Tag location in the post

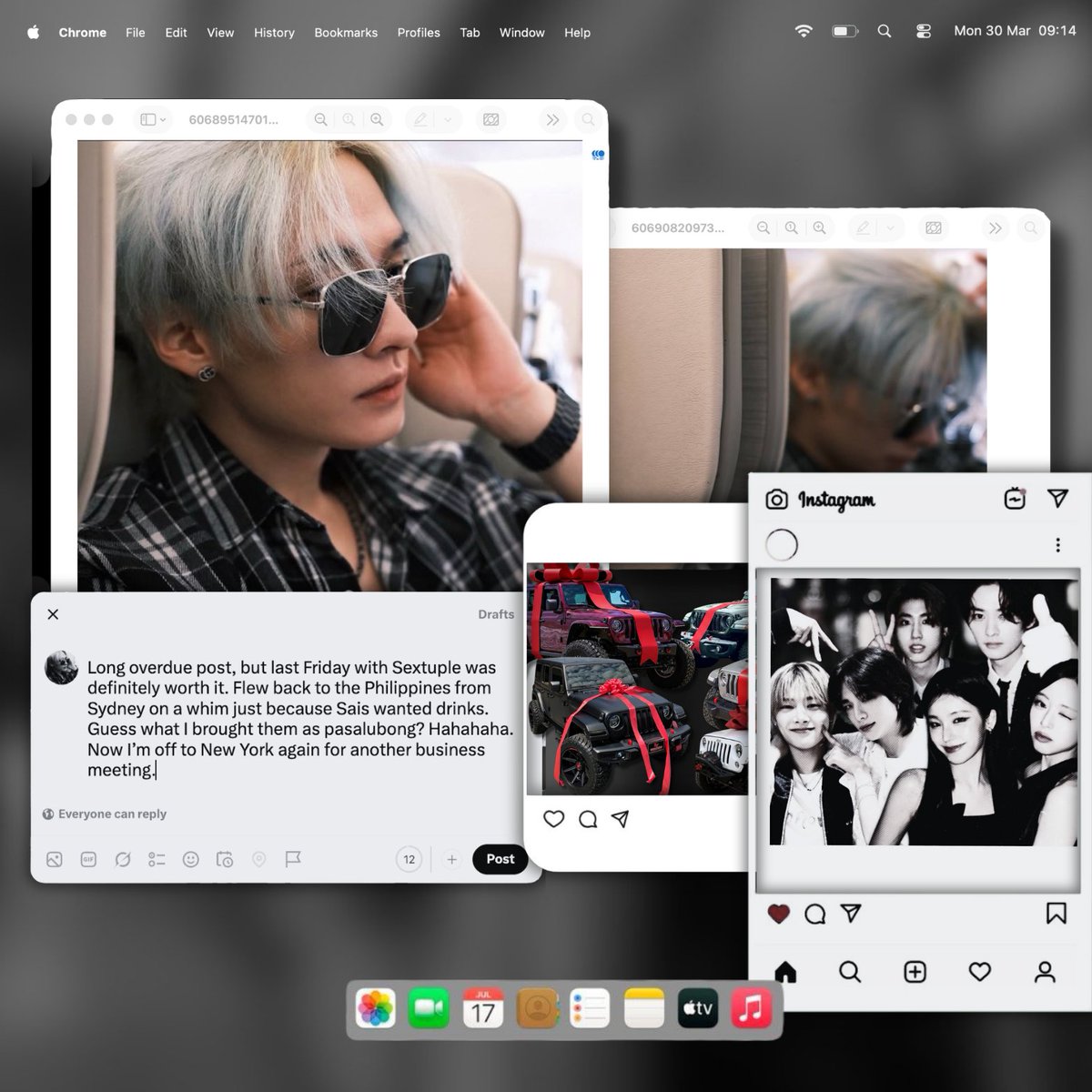coord(258,859)
